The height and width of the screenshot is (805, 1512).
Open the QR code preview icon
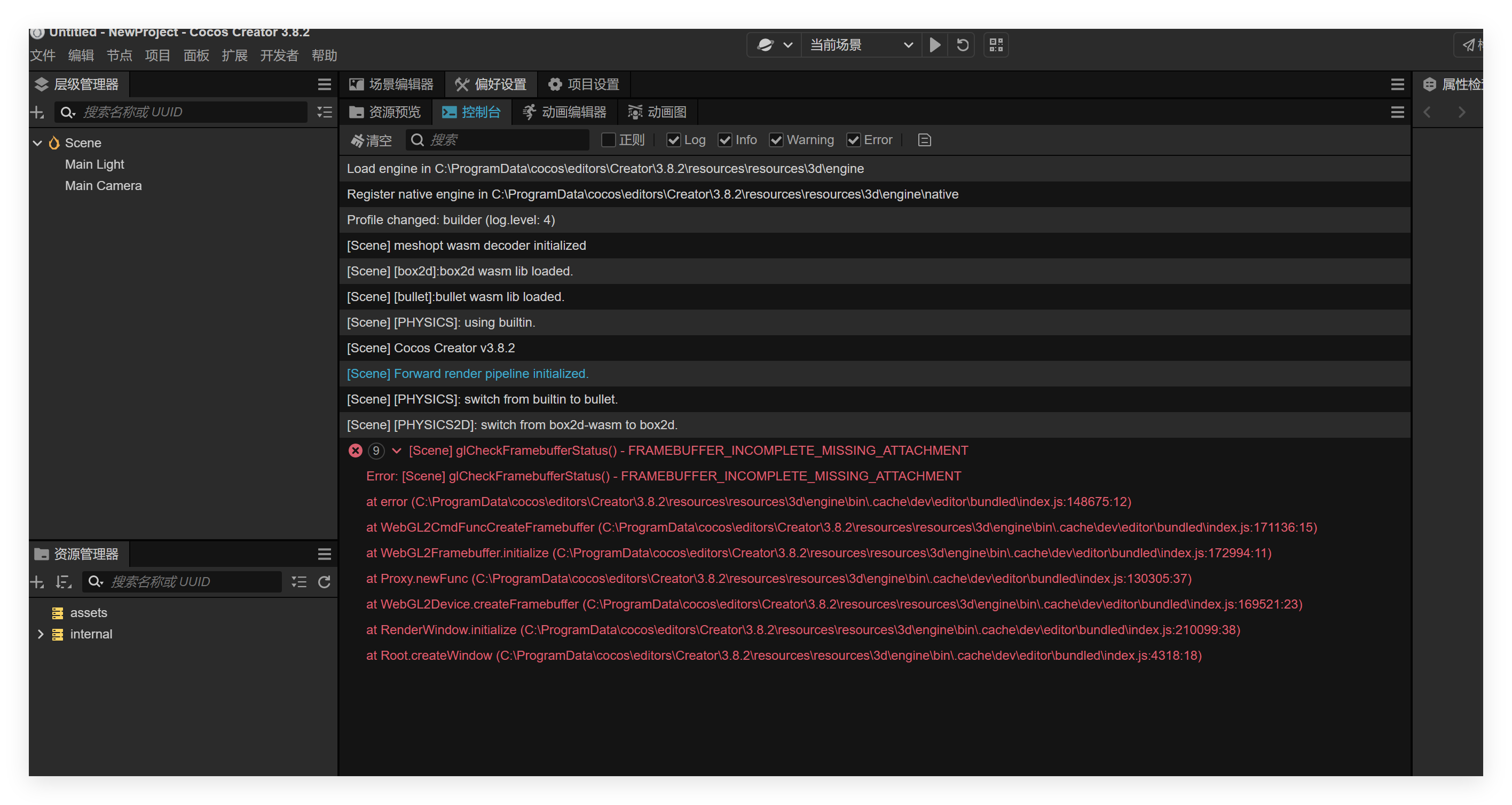pyautogui.click(x=996, y=45)
